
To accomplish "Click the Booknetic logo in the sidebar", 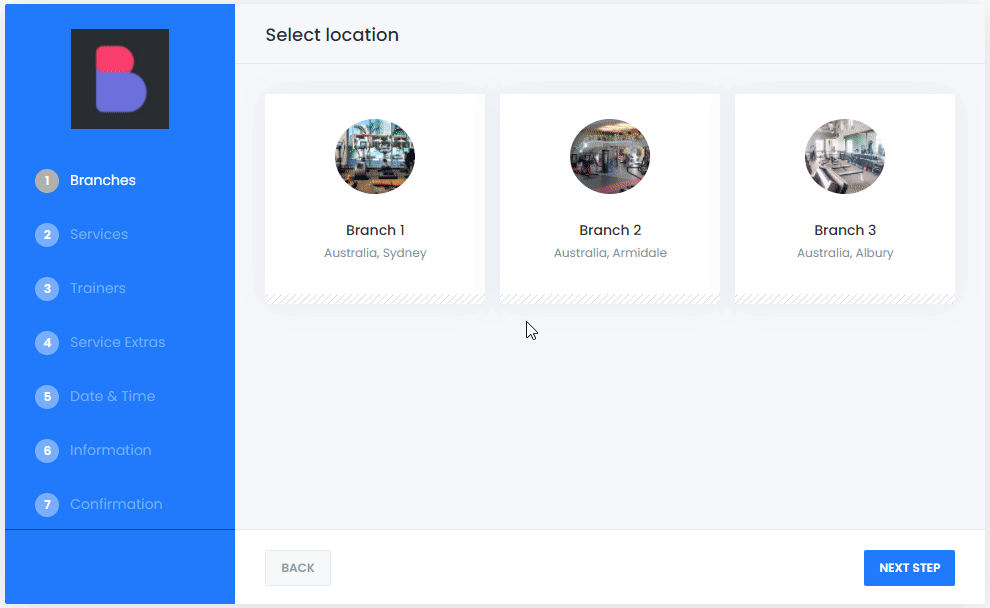I will 119,78.
